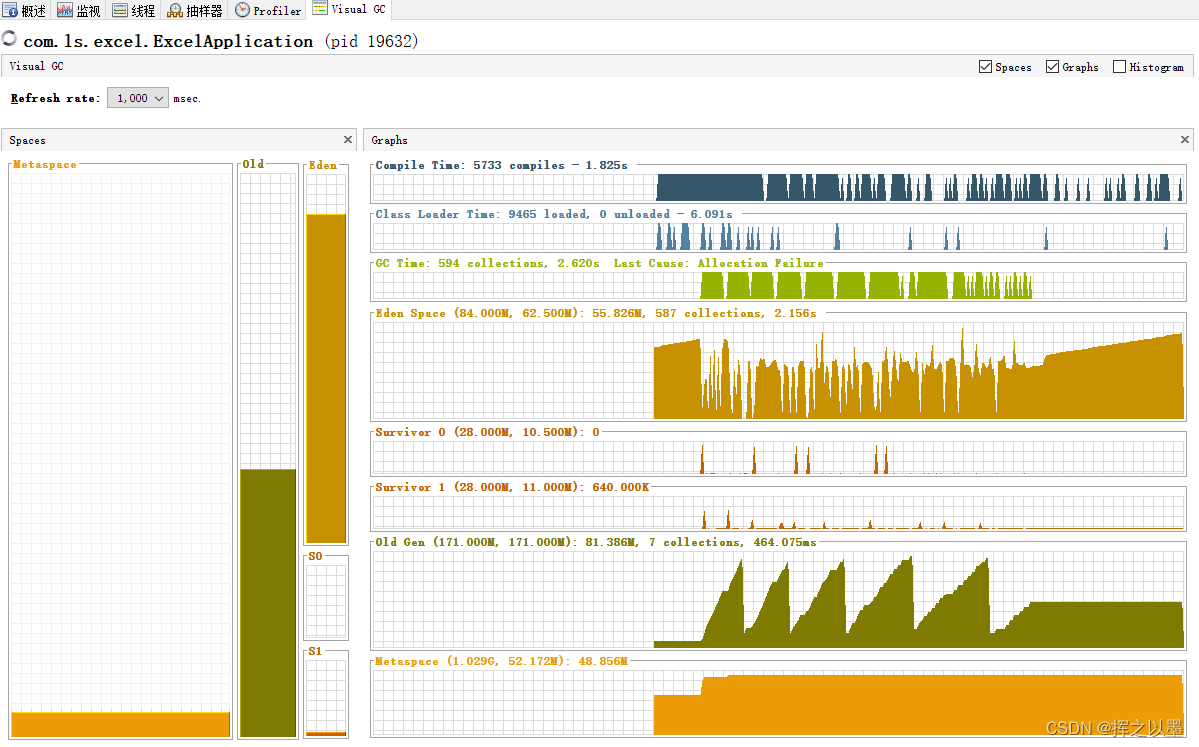
Task: Close the Spaces panel
Action: (x=348, y=139)
